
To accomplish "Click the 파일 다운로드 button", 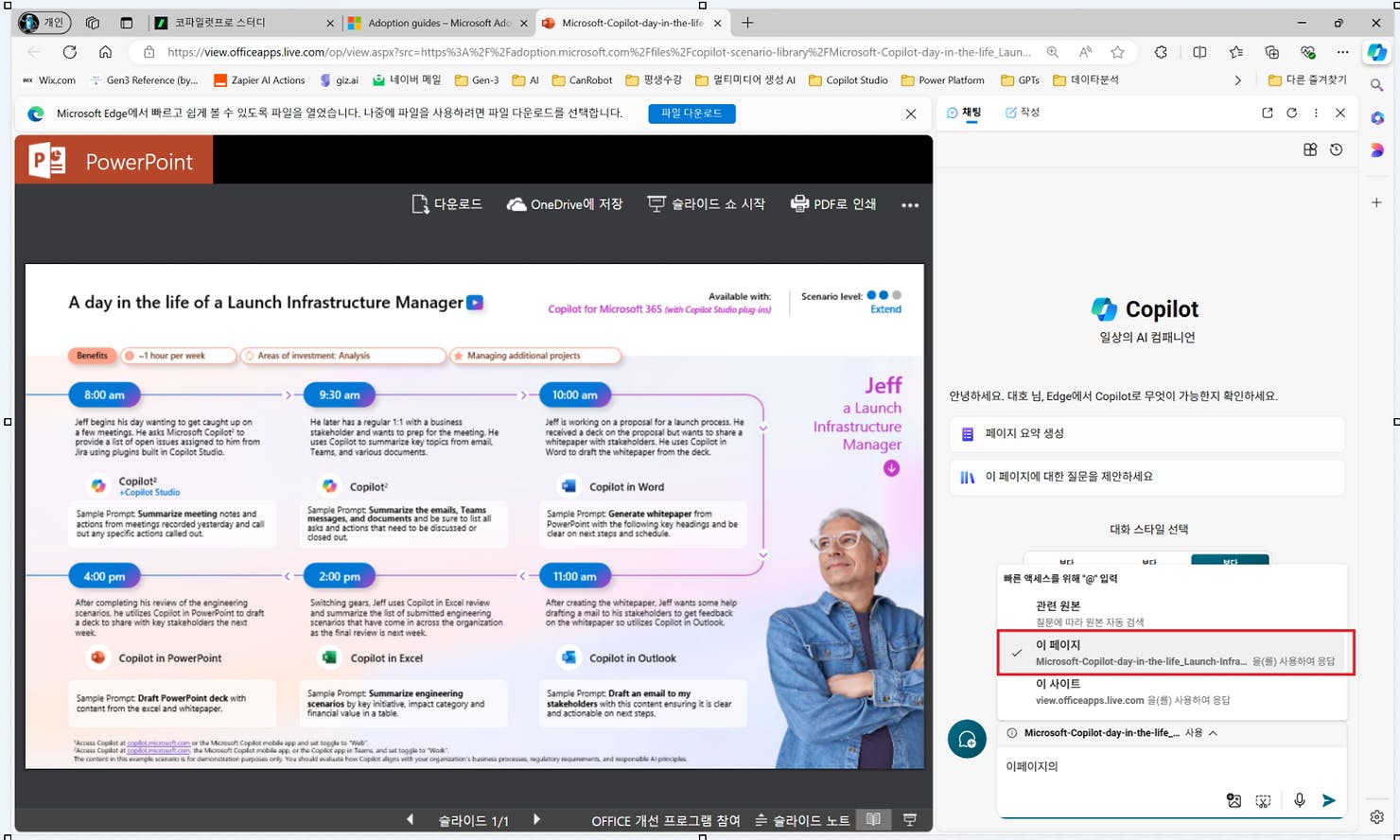I will 691,113.
